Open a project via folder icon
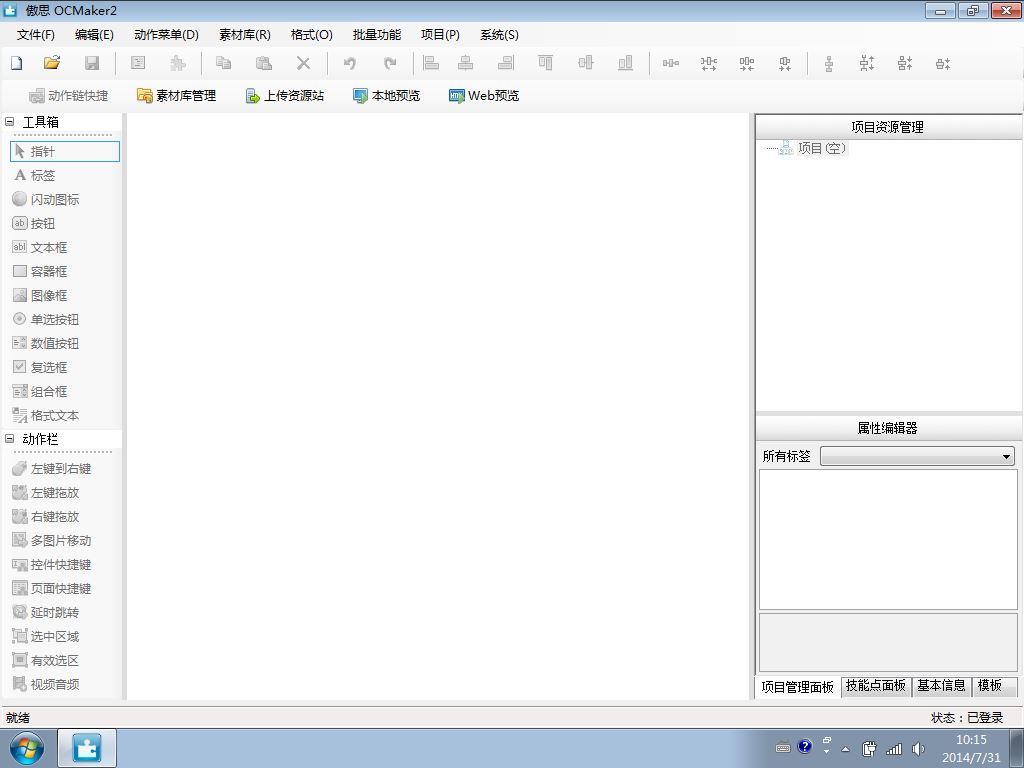1024x768 pixels. click(52, 63)
